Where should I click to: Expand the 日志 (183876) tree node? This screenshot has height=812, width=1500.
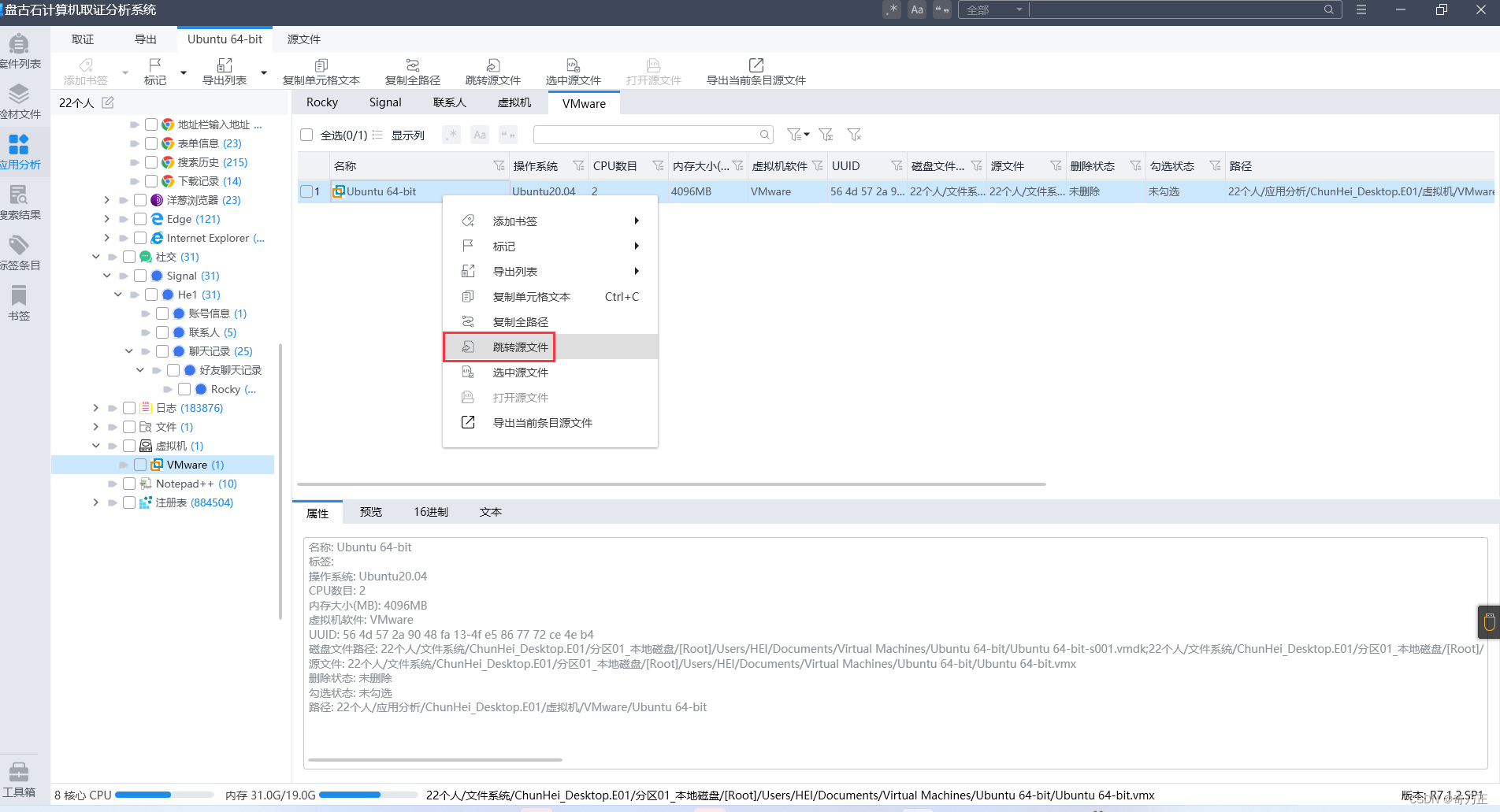(96, 408)
